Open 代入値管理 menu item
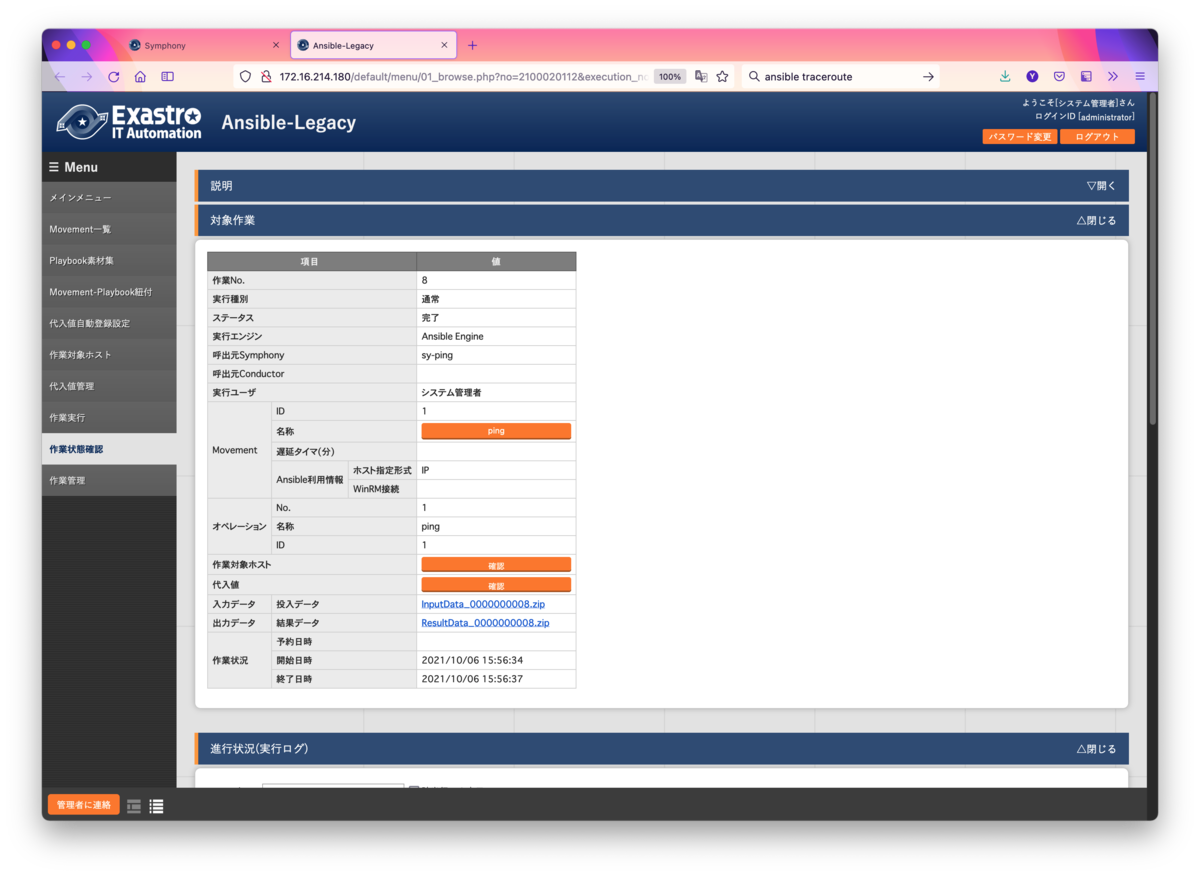The image size is (1200, 876). coord(109,386)
